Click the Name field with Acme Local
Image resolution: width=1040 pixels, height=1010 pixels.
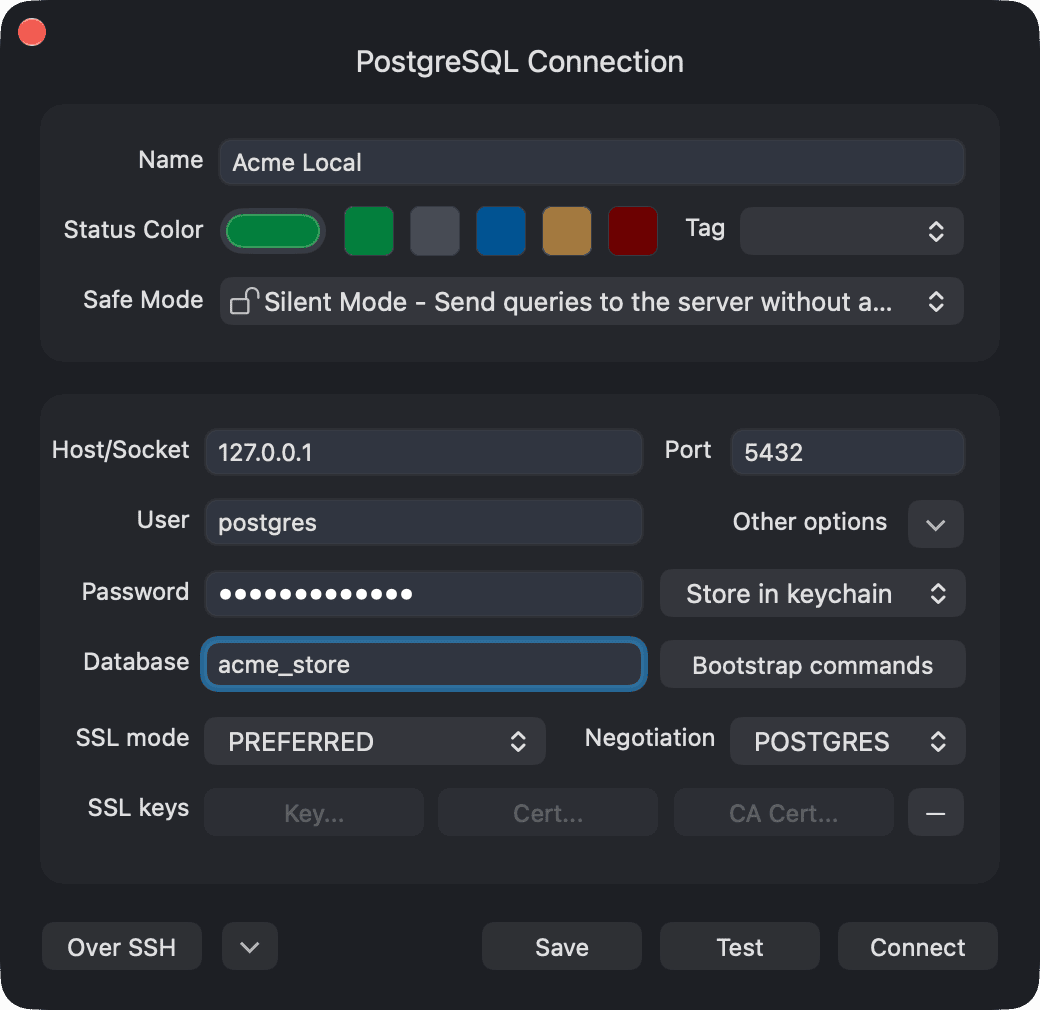[x=592, y=162]
